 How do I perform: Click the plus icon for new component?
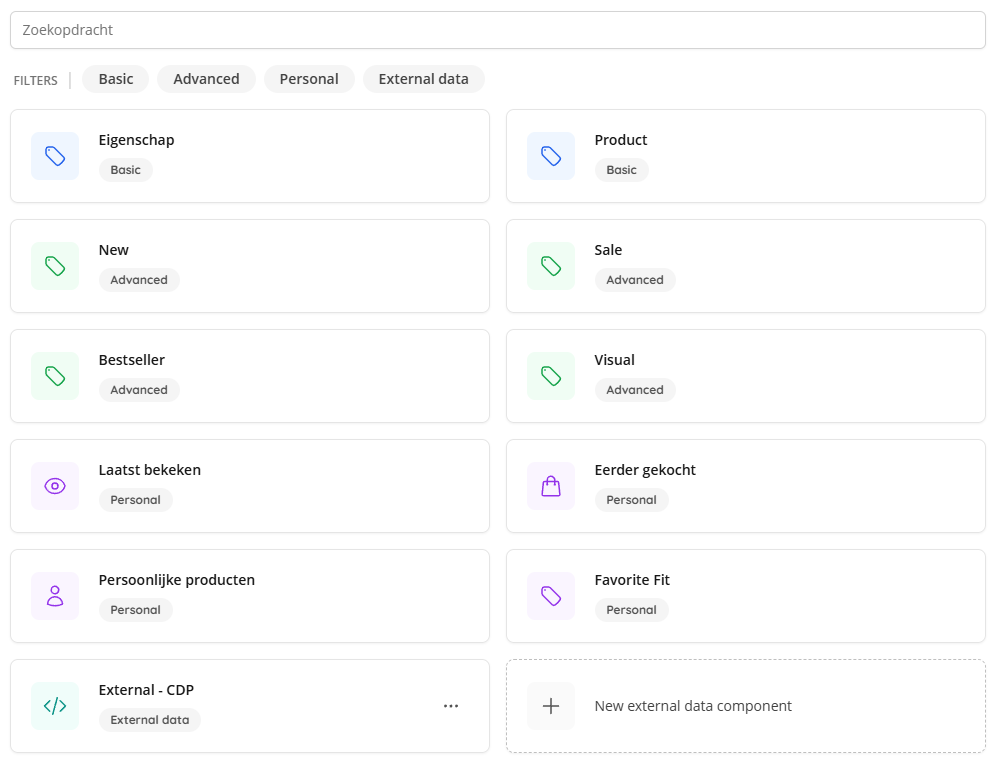(x=551, y=706)
